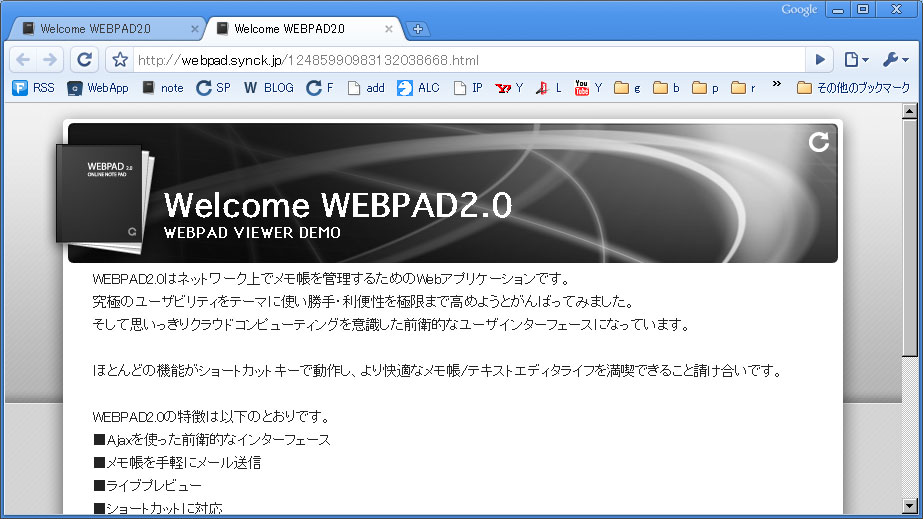Open the F bookmark with refresh icon

(x=320, y=88)
